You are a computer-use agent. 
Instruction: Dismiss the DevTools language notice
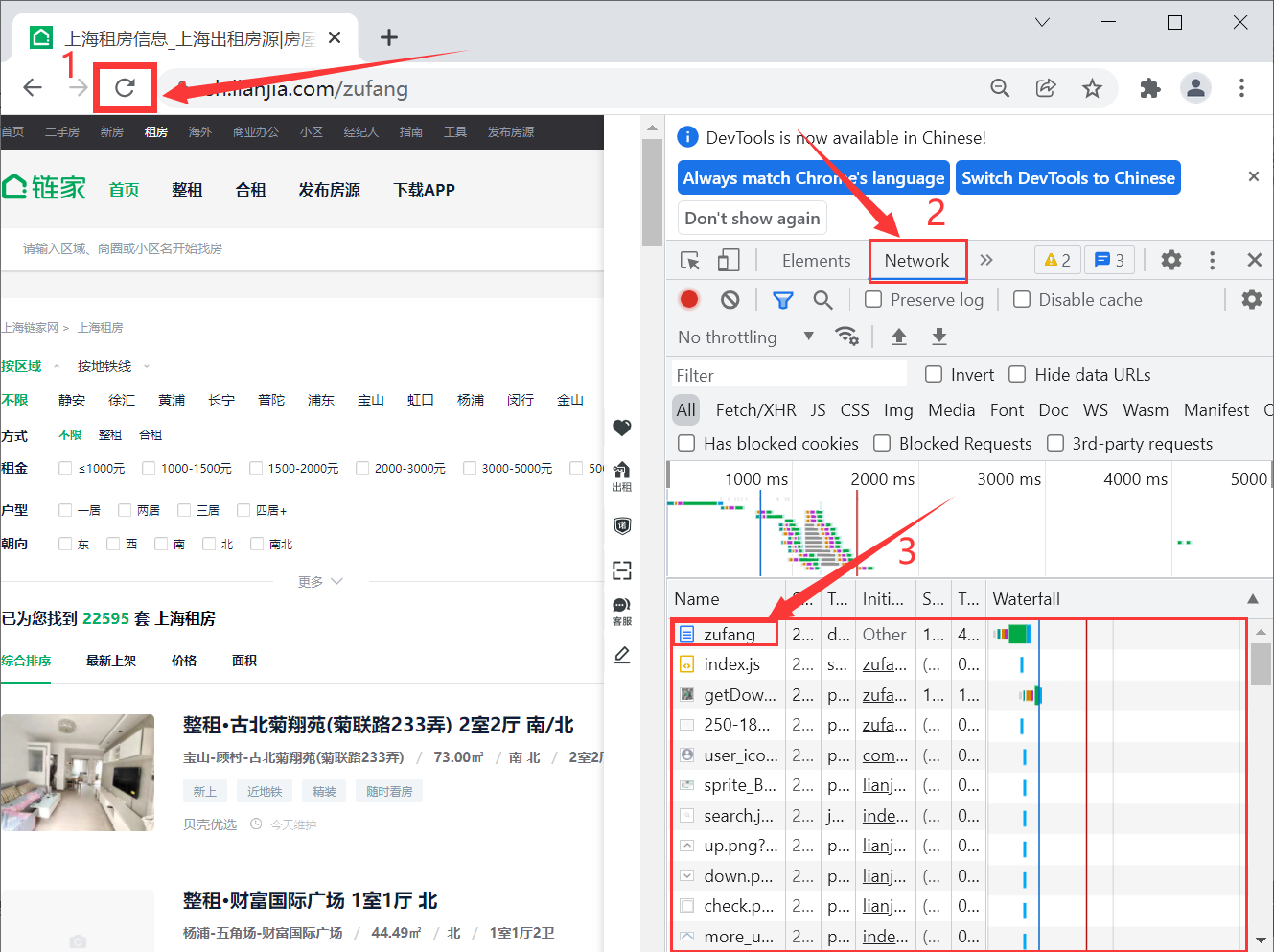[x=1253, y=176]
